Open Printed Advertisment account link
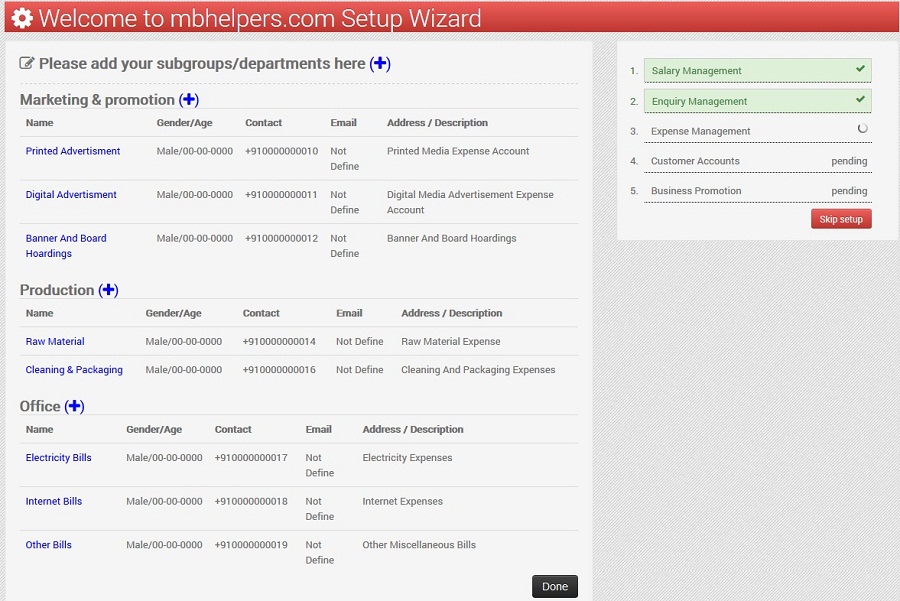900x601 pixels. coord(73,151)
